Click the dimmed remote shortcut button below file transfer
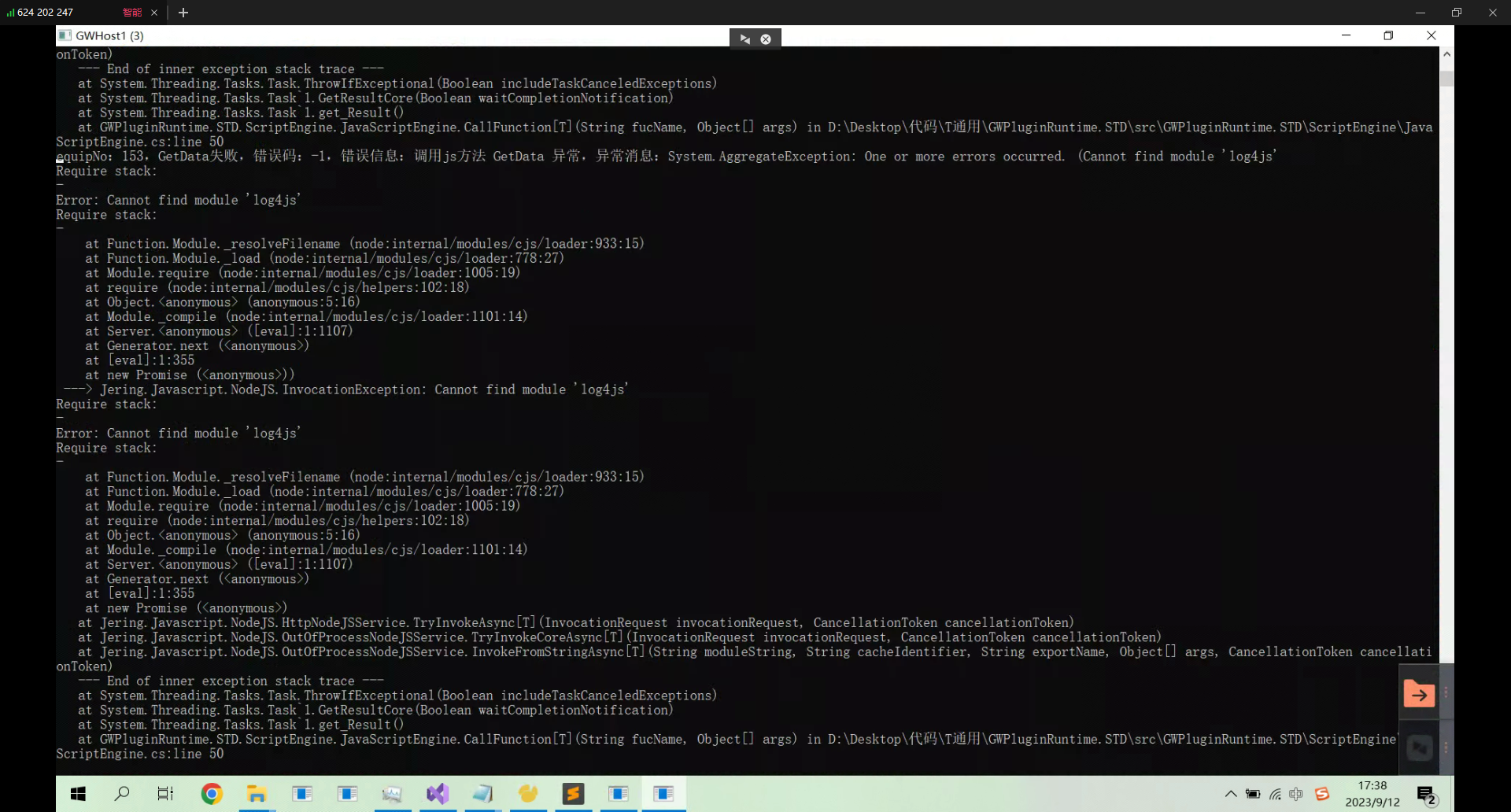Viewport: 1511px width, 812px height. (1419, 747)
